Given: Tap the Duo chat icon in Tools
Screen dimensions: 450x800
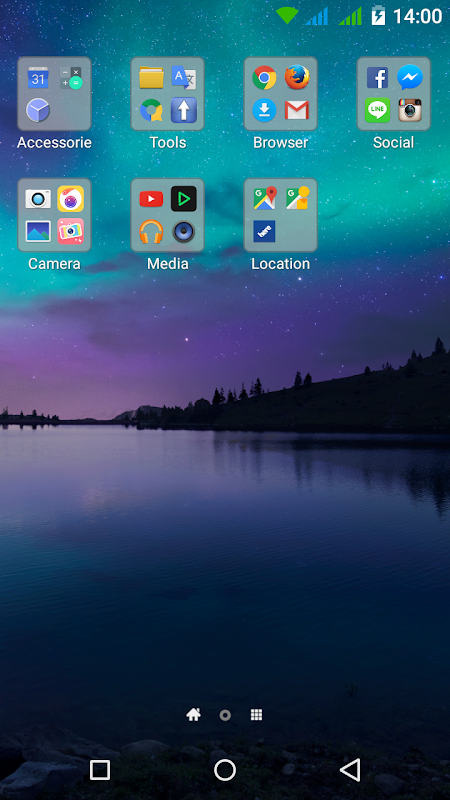Looking at the screenshot, I should pos(152,110).
